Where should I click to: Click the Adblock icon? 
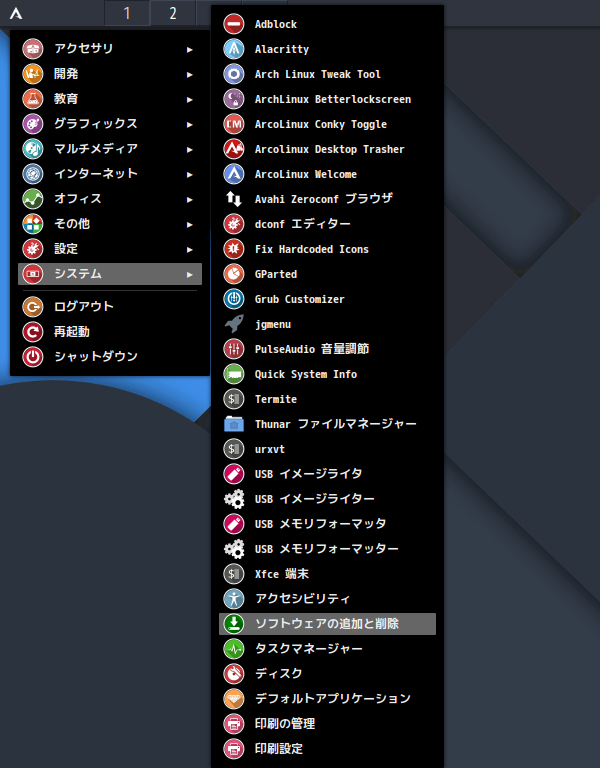[x=234, y=24]
